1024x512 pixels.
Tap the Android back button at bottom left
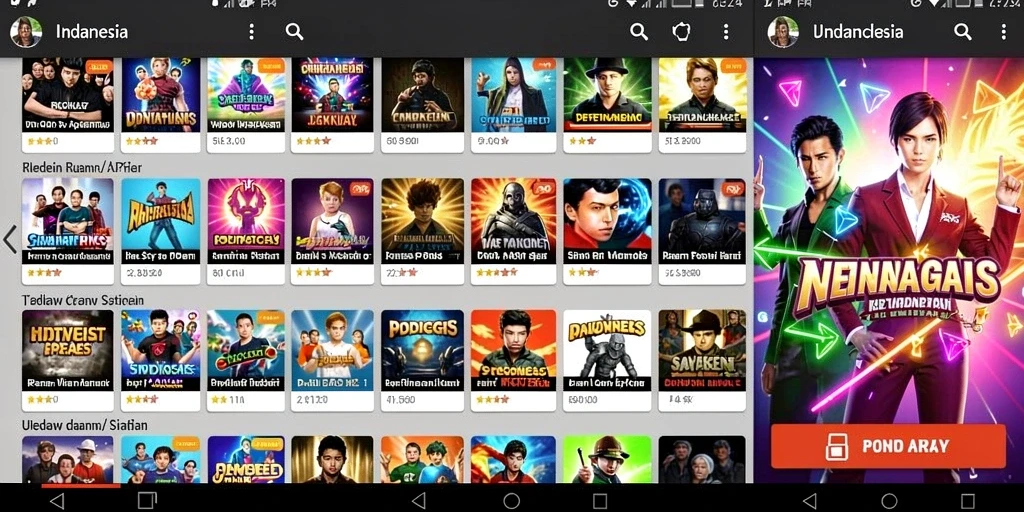[x=57, y=500]
